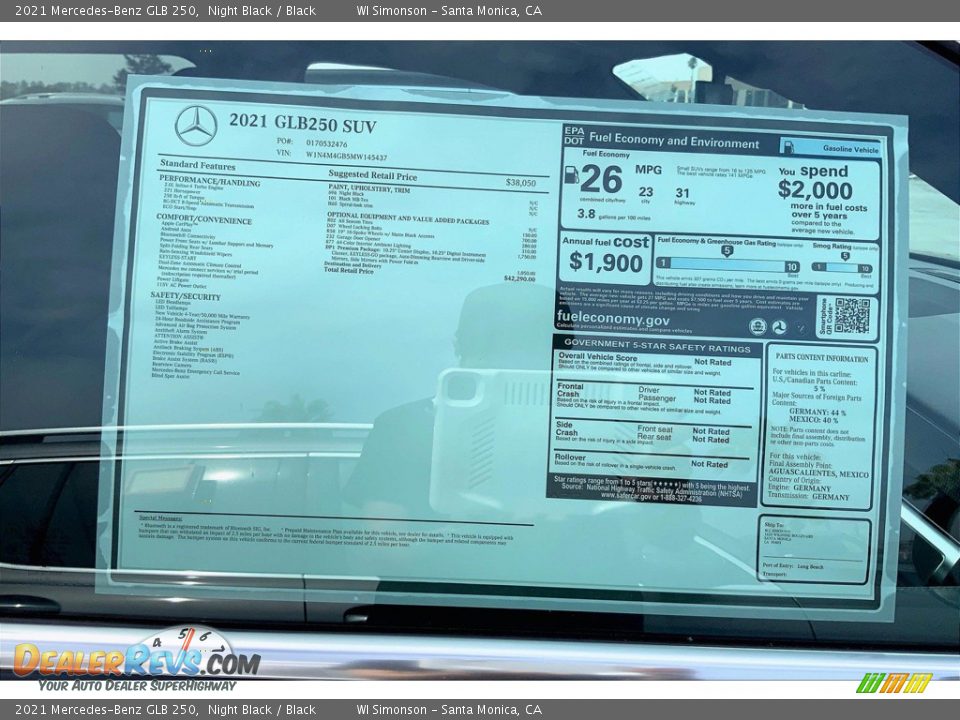
Task: Click the 'Frontal Crash' row label
Action: (569, 391)
